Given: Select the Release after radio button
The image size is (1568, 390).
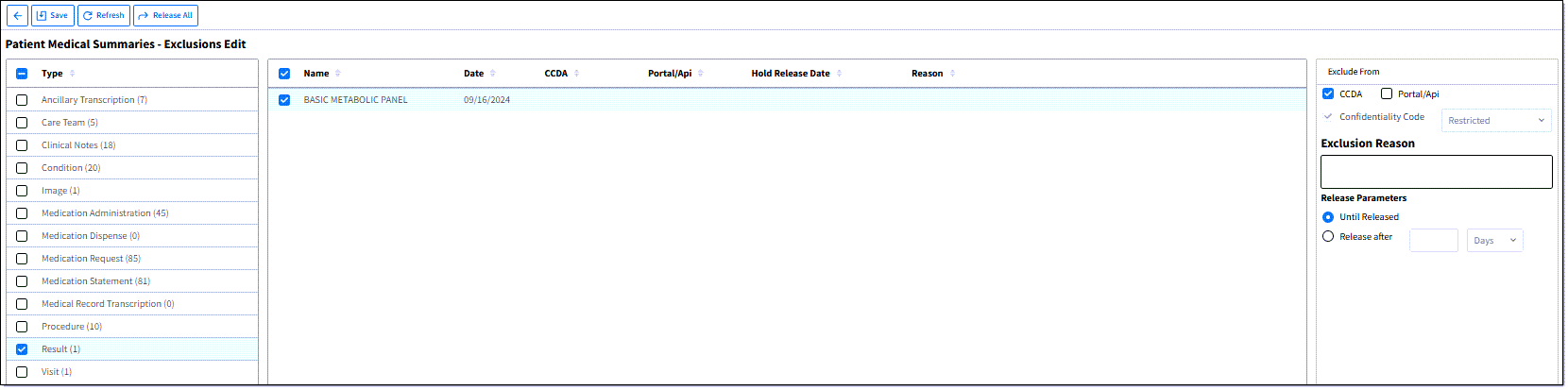Looking at the screenshot, I should pyautogui.click(x=1328, y=237).
